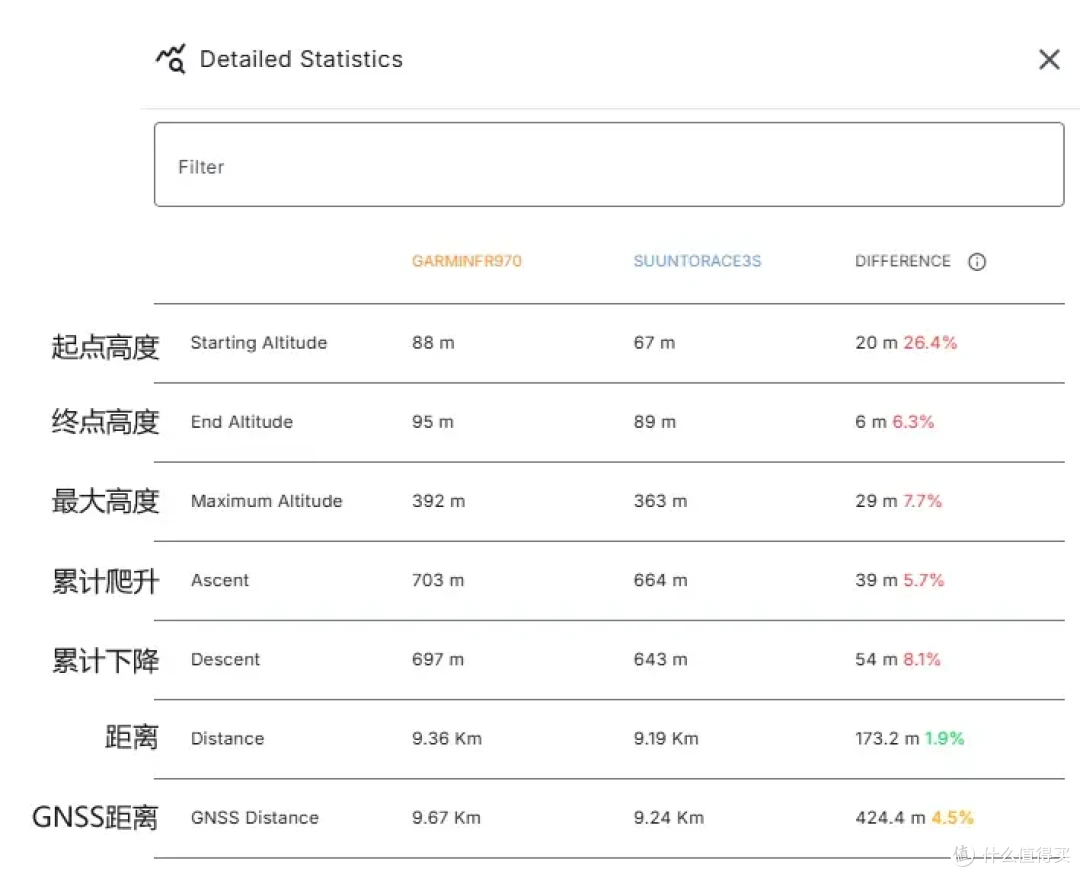Viewport: 1080px width, 877px height.
Task: Click Garmin maximum altitude 392 m
Action: coord(439,501)
